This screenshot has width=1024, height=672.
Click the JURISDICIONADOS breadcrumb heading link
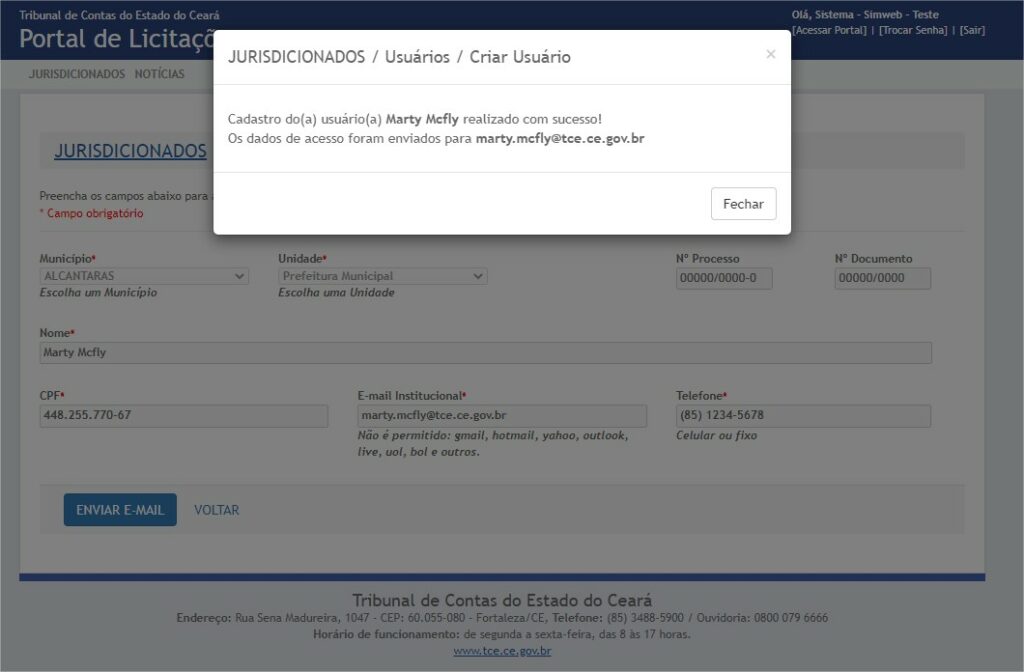pos(130,151)
